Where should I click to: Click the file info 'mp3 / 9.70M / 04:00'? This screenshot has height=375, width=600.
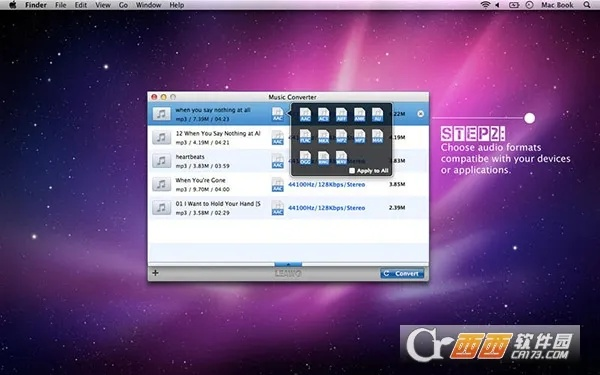point(202,189)
